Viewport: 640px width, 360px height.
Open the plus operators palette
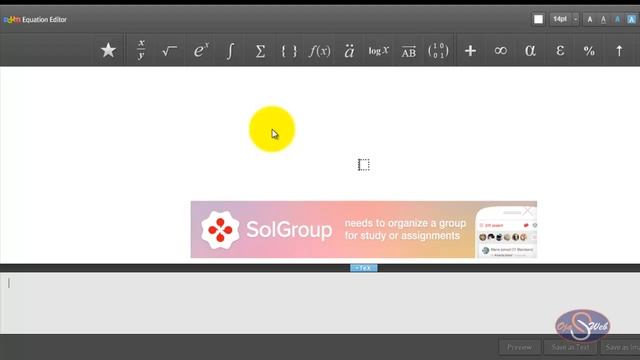click(x=470, y=51)
